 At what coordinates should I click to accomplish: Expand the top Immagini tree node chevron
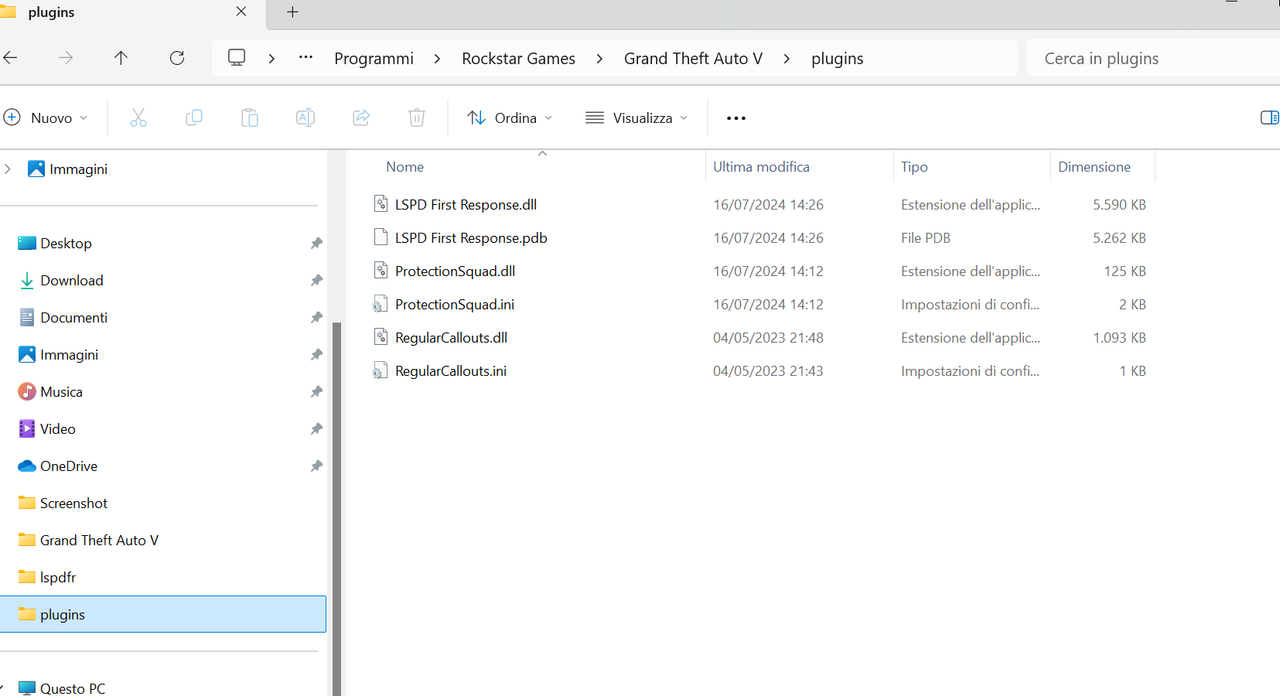pos(8,169)
